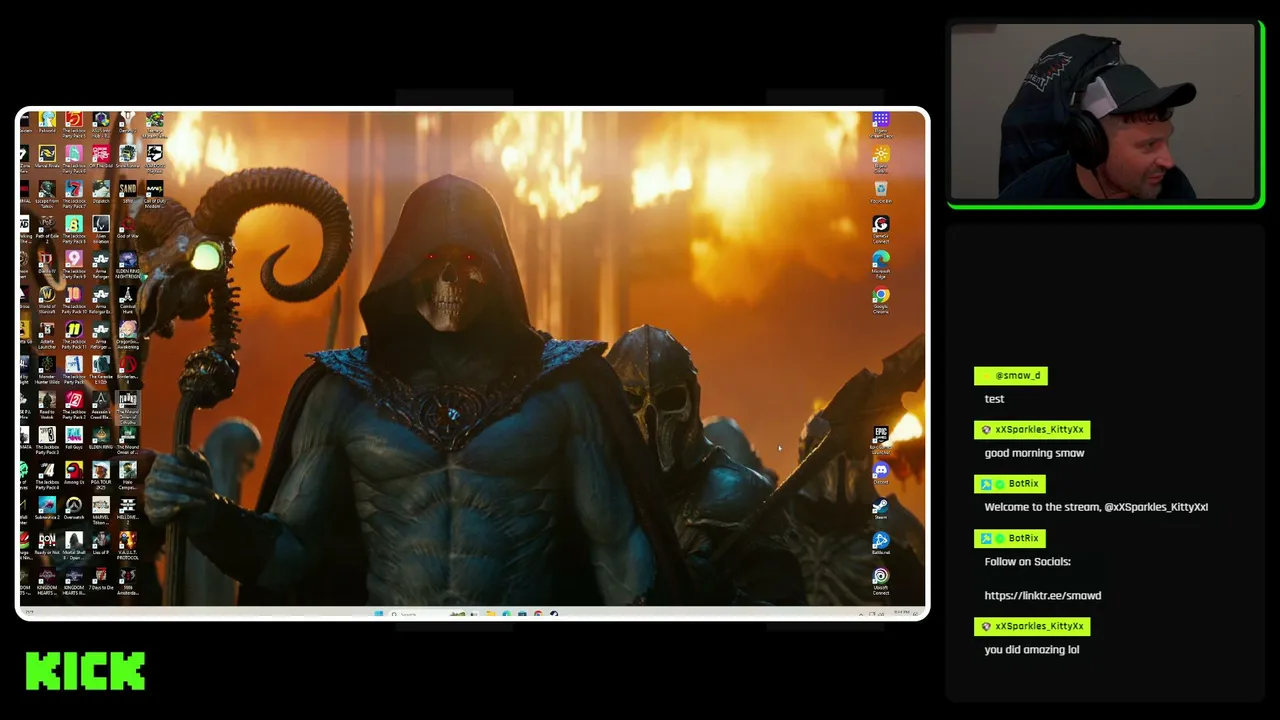The image size is (1280, 720).
Task: Launch Steam from the desktop
Action: [881, 508]
